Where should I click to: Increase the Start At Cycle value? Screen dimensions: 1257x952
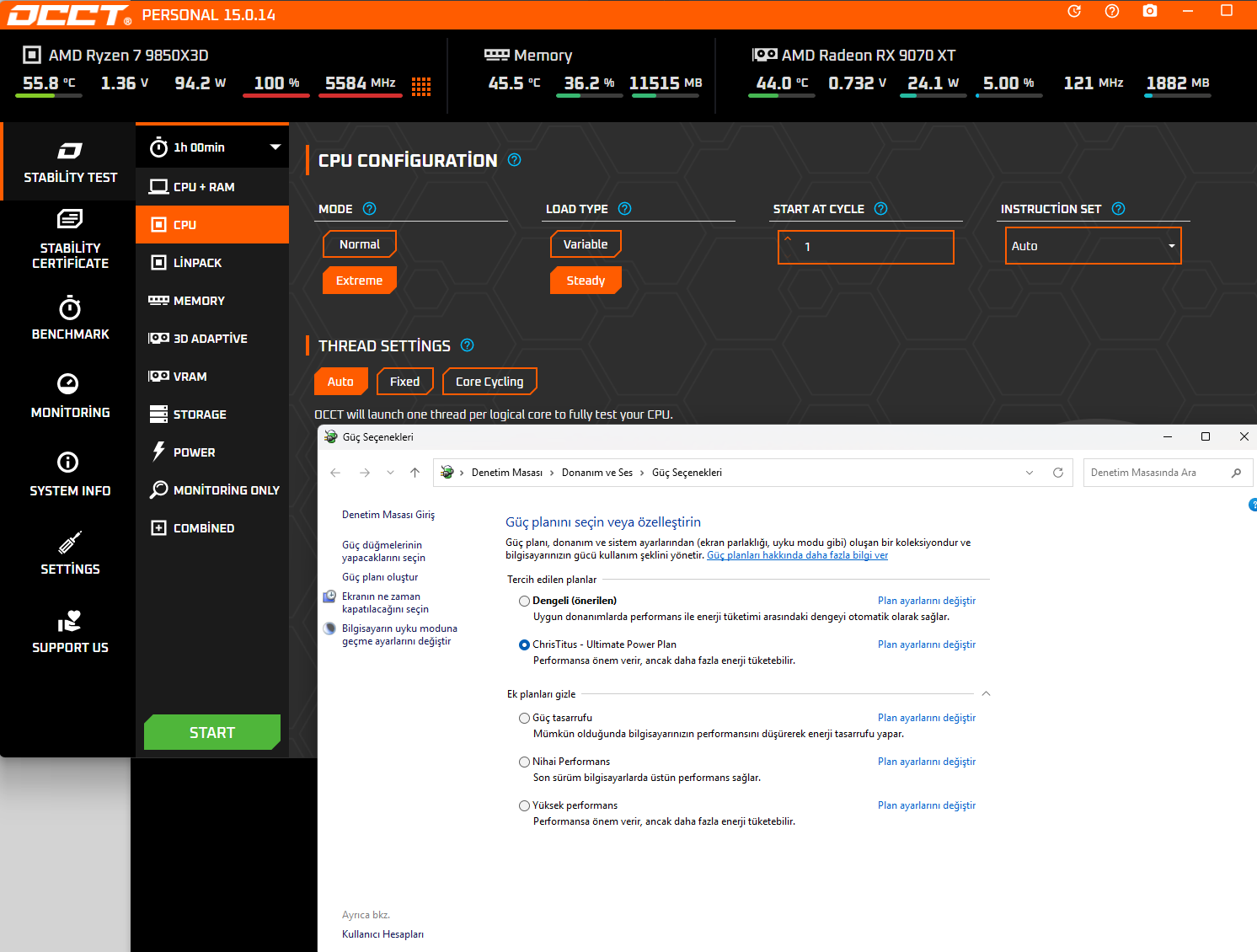point(788,238)
